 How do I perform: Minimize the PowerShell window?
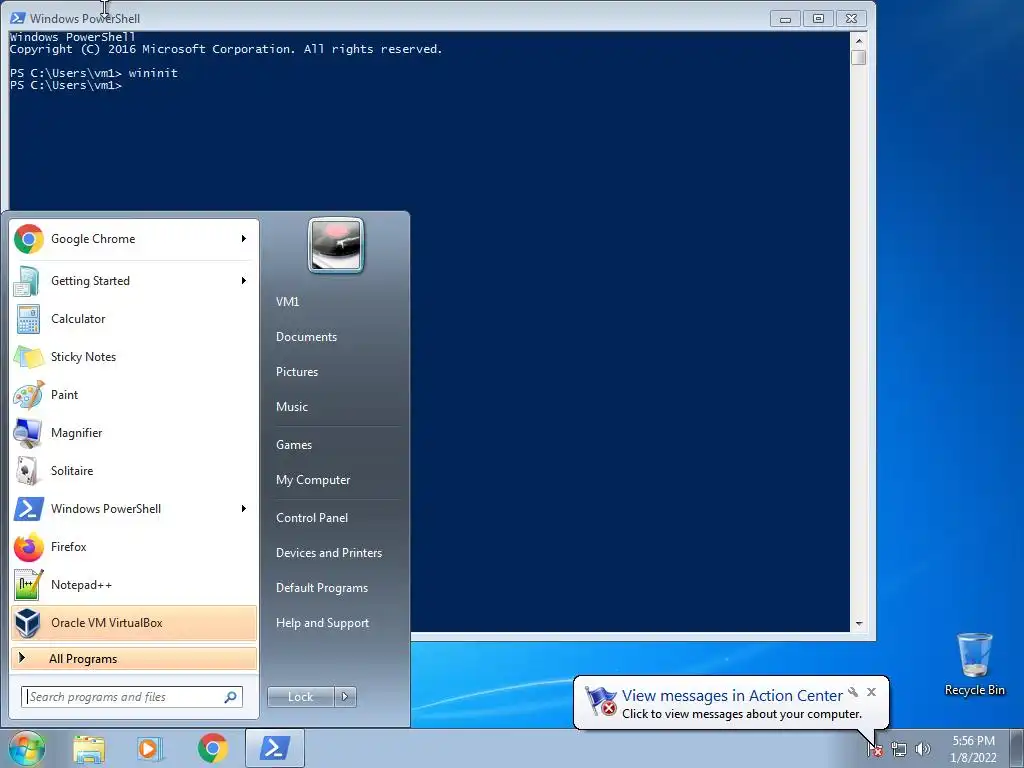click(x=786, y=19)
